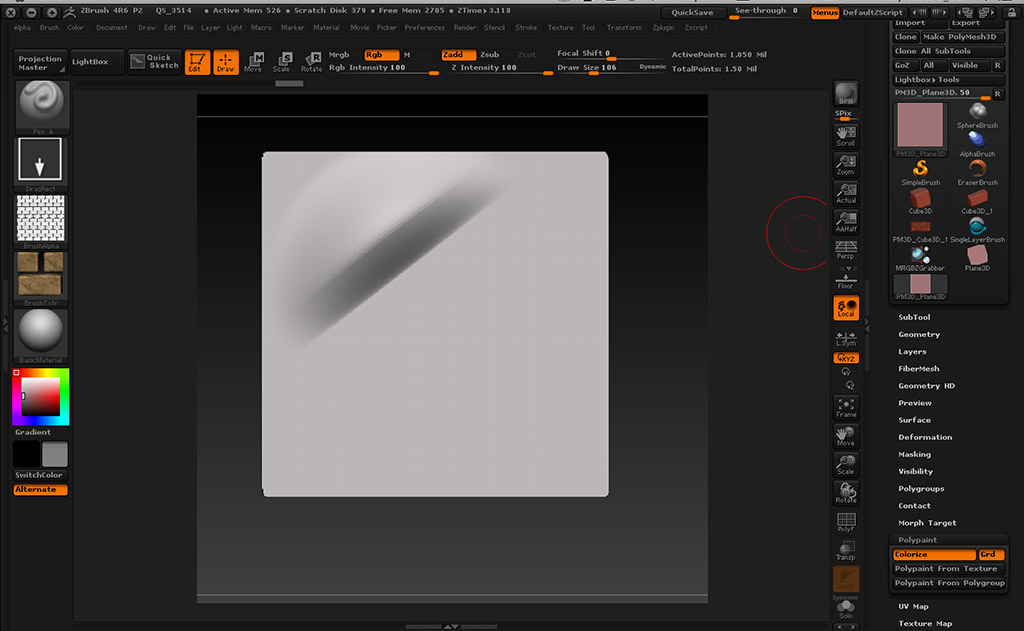Screen dimensions: 1024x631
Task: Click the Frame view icon
Action: click(x=846, y=407)
